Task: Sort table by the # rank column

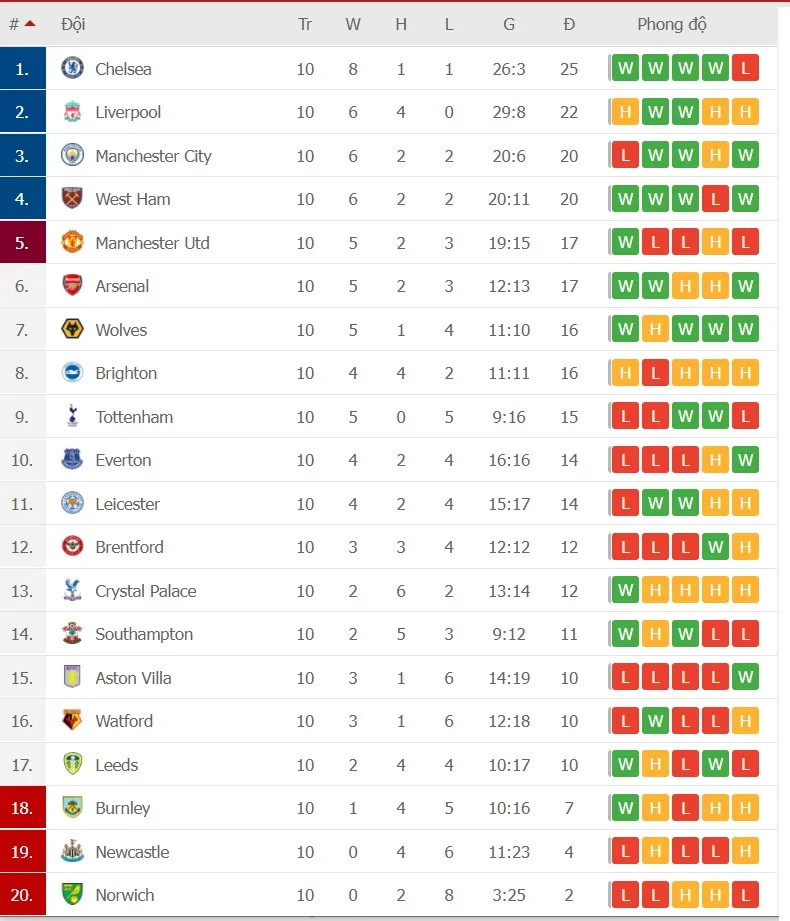Action: (21, 24)
